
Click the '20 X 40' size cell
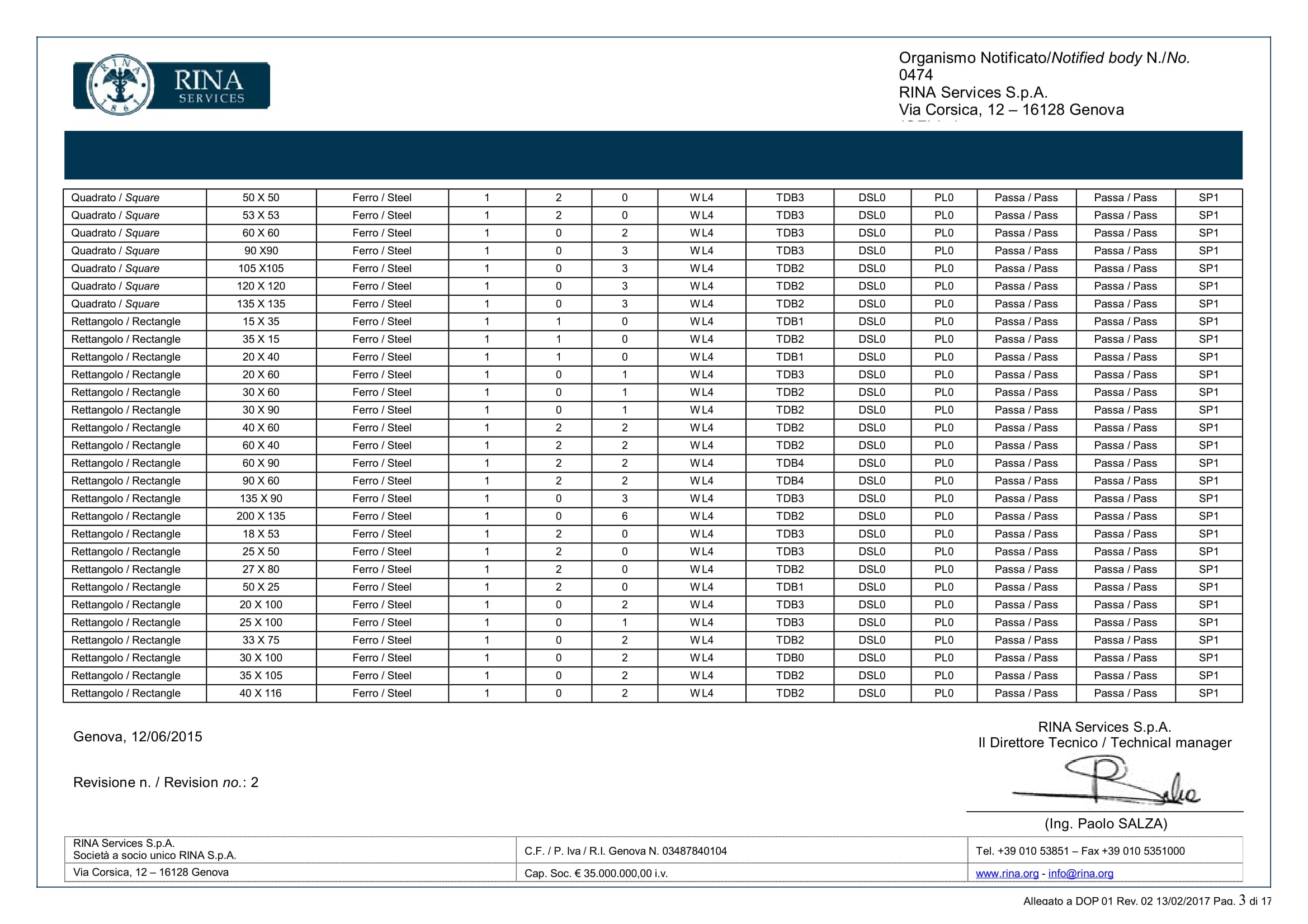pos(261,357)
